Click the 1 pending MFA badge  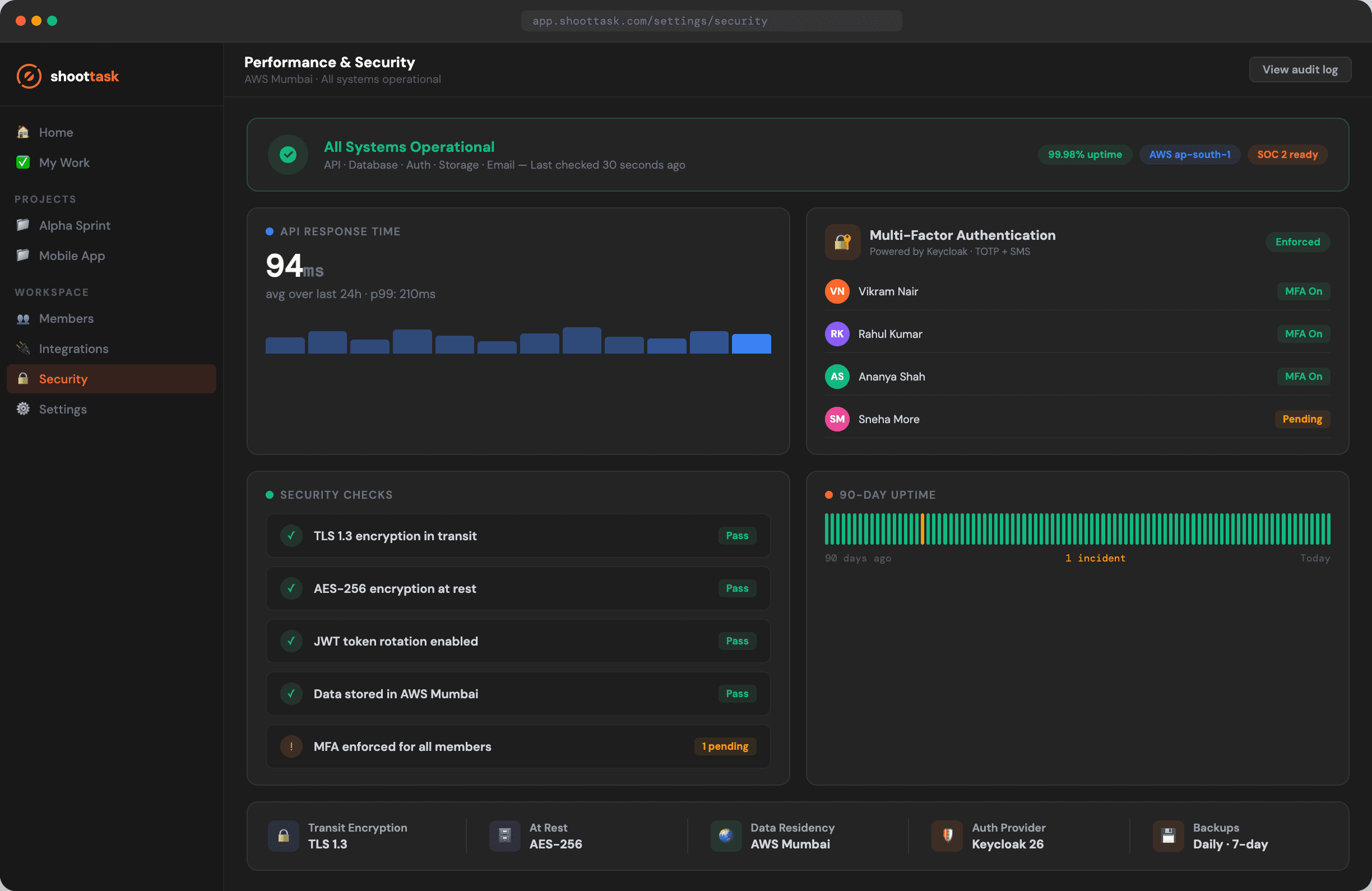[725, 746]
